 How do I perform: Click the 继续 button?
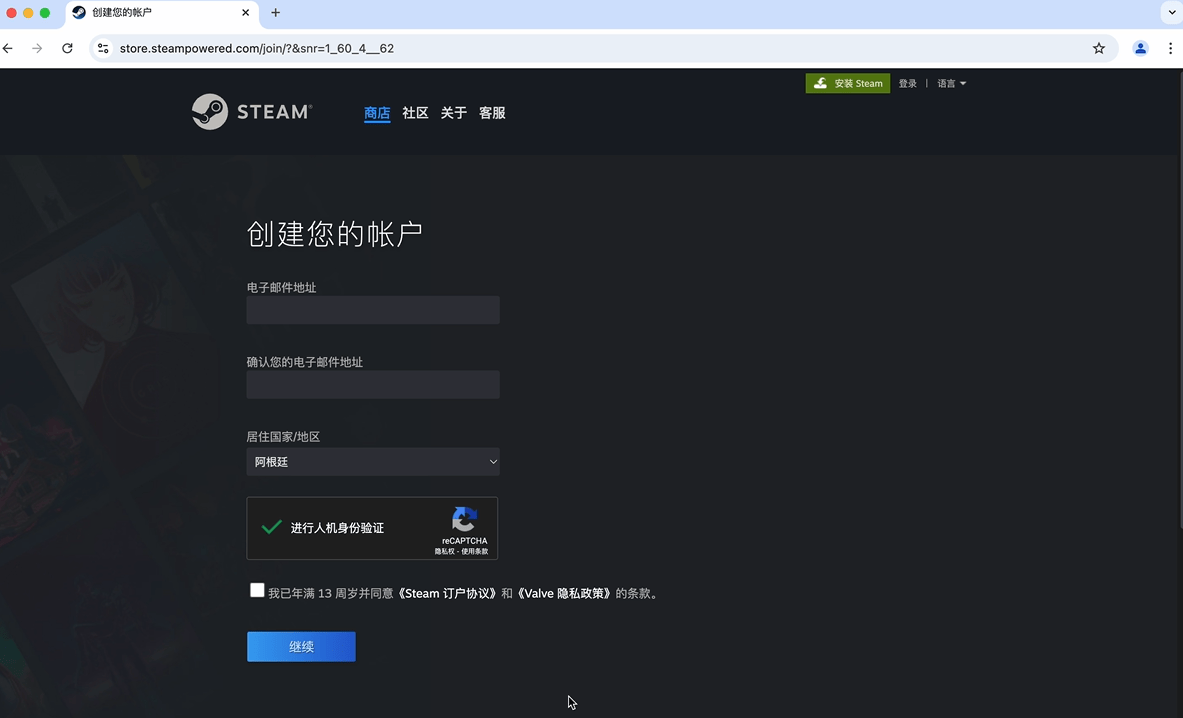click(x=301, y=646)
